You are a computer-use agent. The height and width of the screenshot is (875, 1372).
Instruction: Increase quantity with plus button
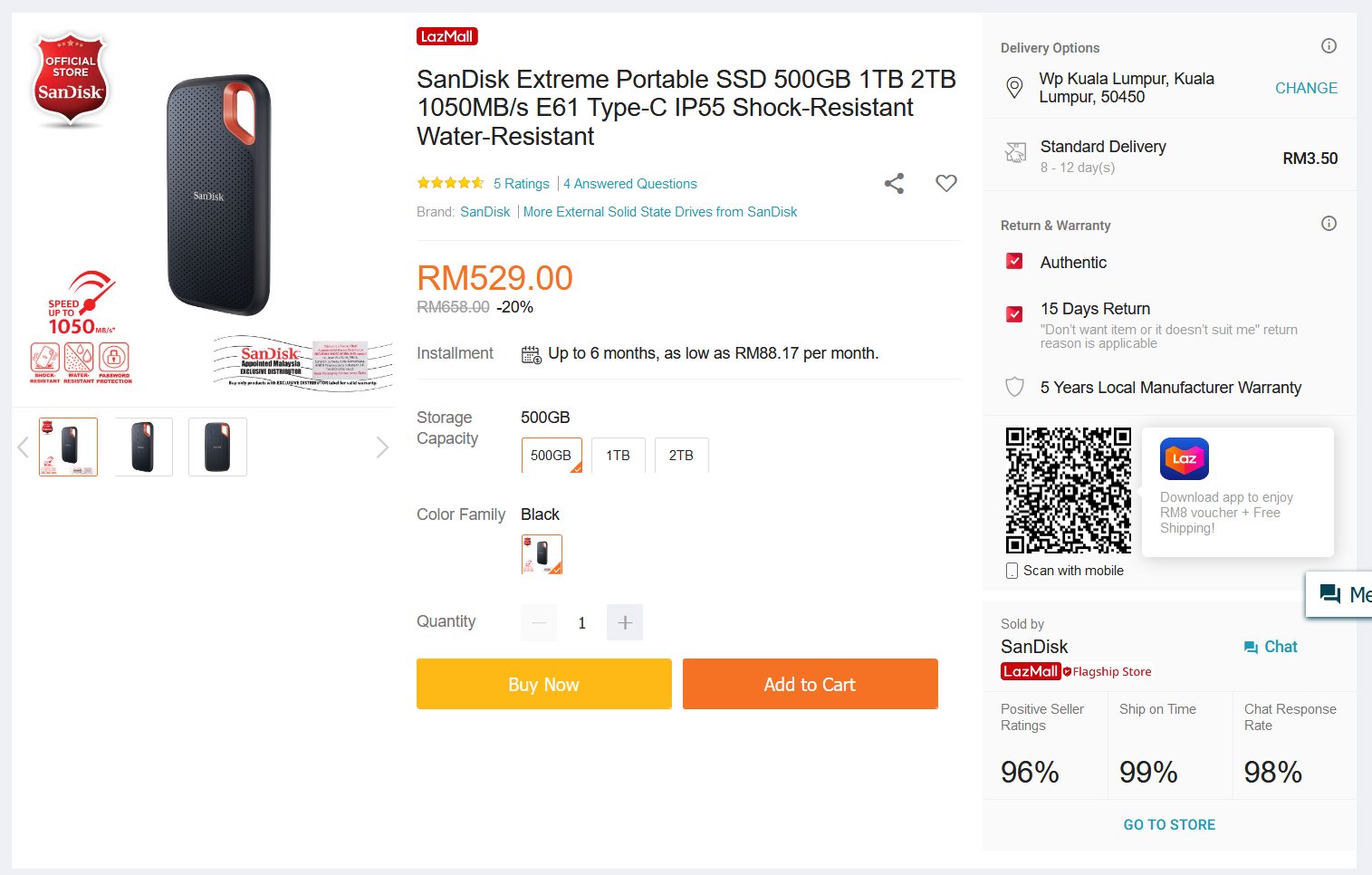pyautogui.click(x=625, y=622)
